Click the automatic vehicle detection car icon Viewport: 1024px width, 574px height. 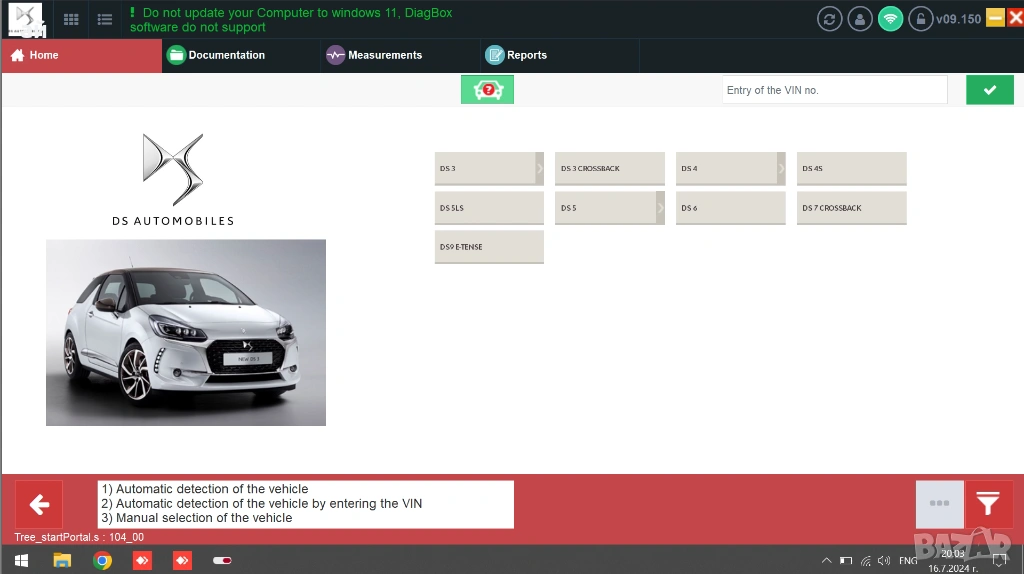tap(487, 90)
